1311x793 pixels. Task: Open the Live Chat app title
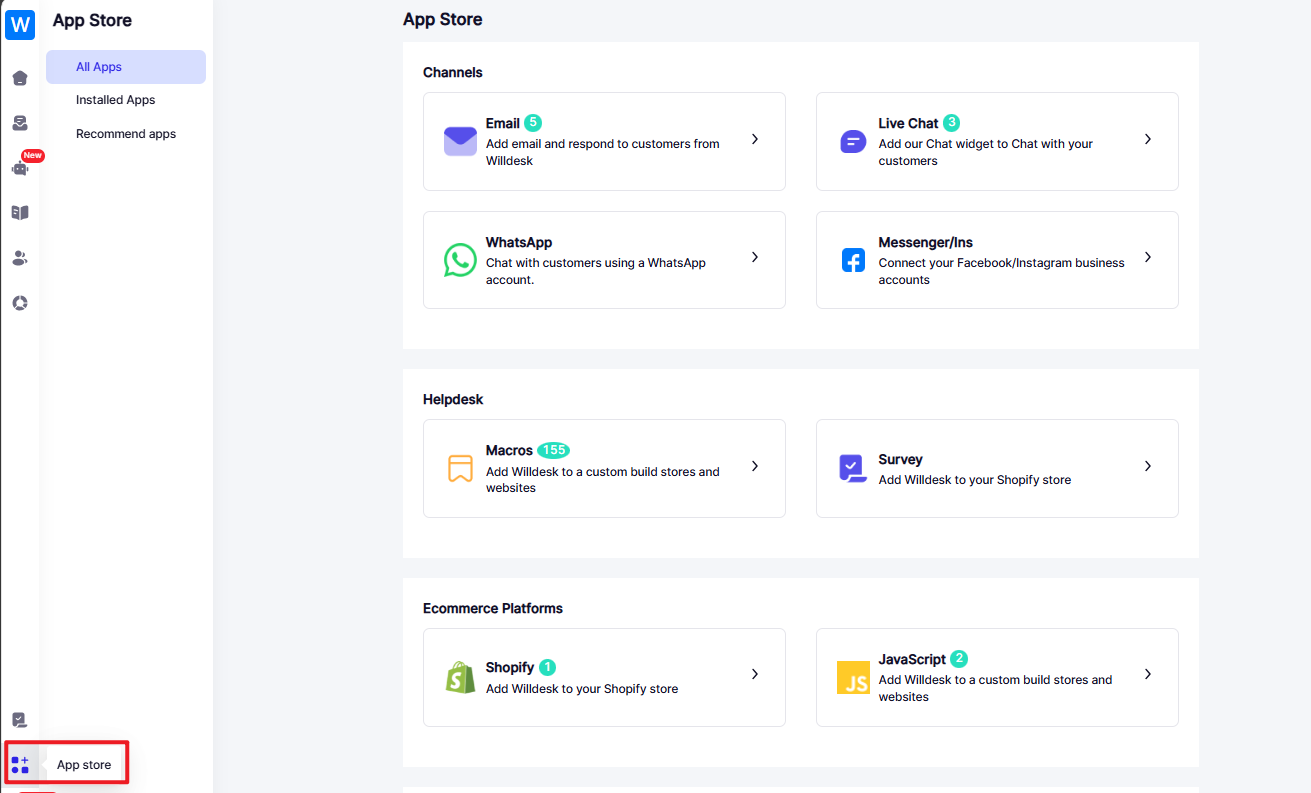point(909,124)
